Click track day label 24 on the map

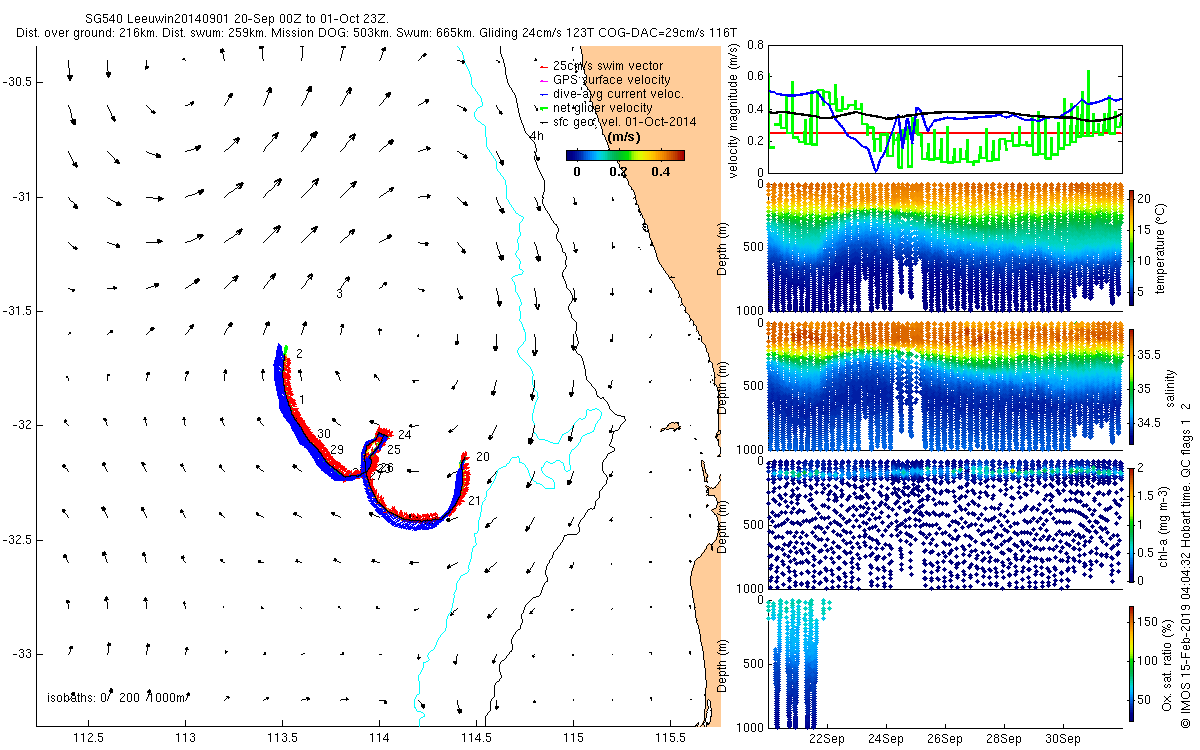404,435
